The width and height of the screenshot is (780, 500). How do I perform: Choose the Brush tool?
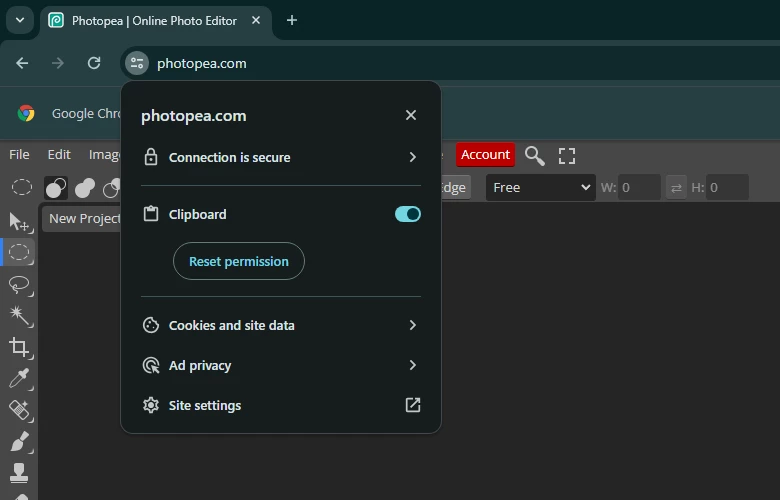click(19, 442)
